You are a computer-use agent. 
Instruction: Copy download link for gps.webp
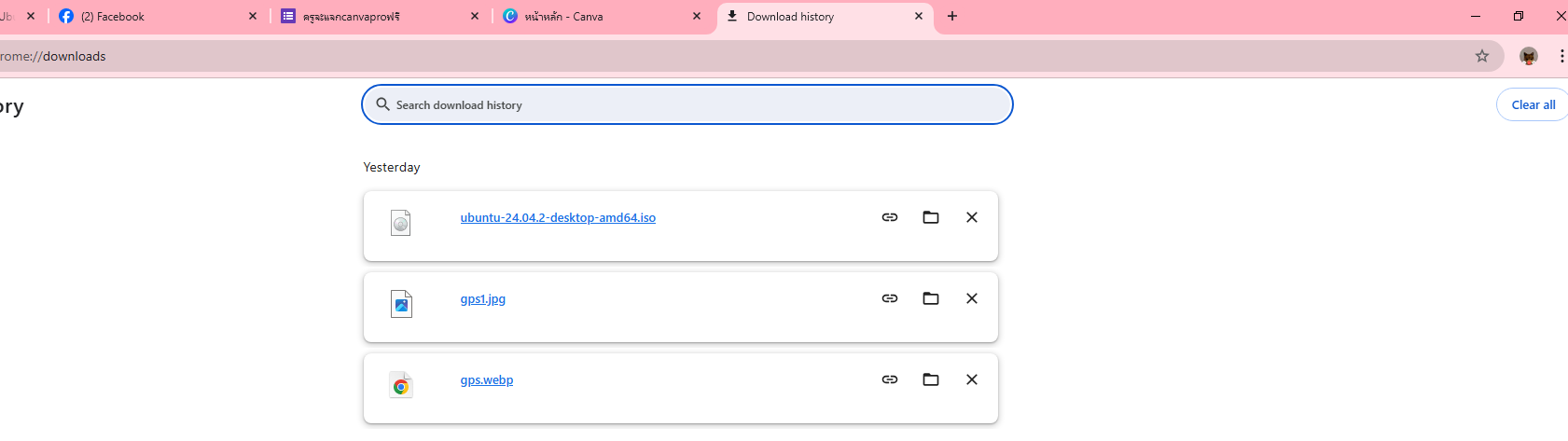click(x=890, y=379)
